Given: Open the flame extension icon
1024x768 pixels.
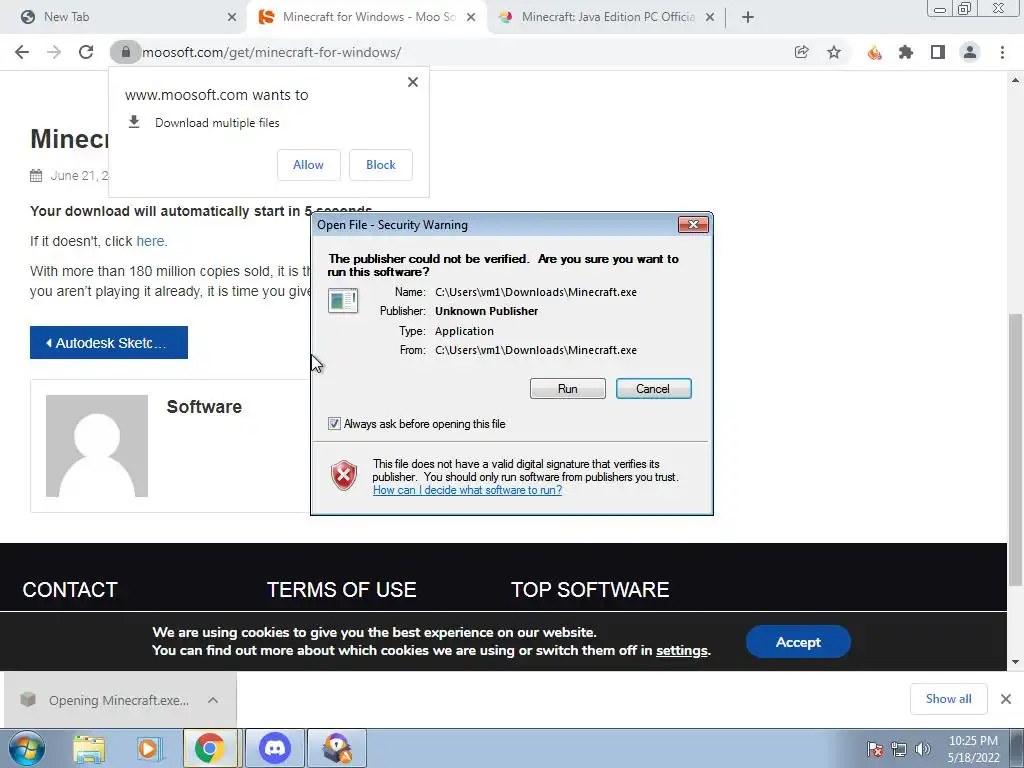Looking at the screenshot, I should click(874, 52).
